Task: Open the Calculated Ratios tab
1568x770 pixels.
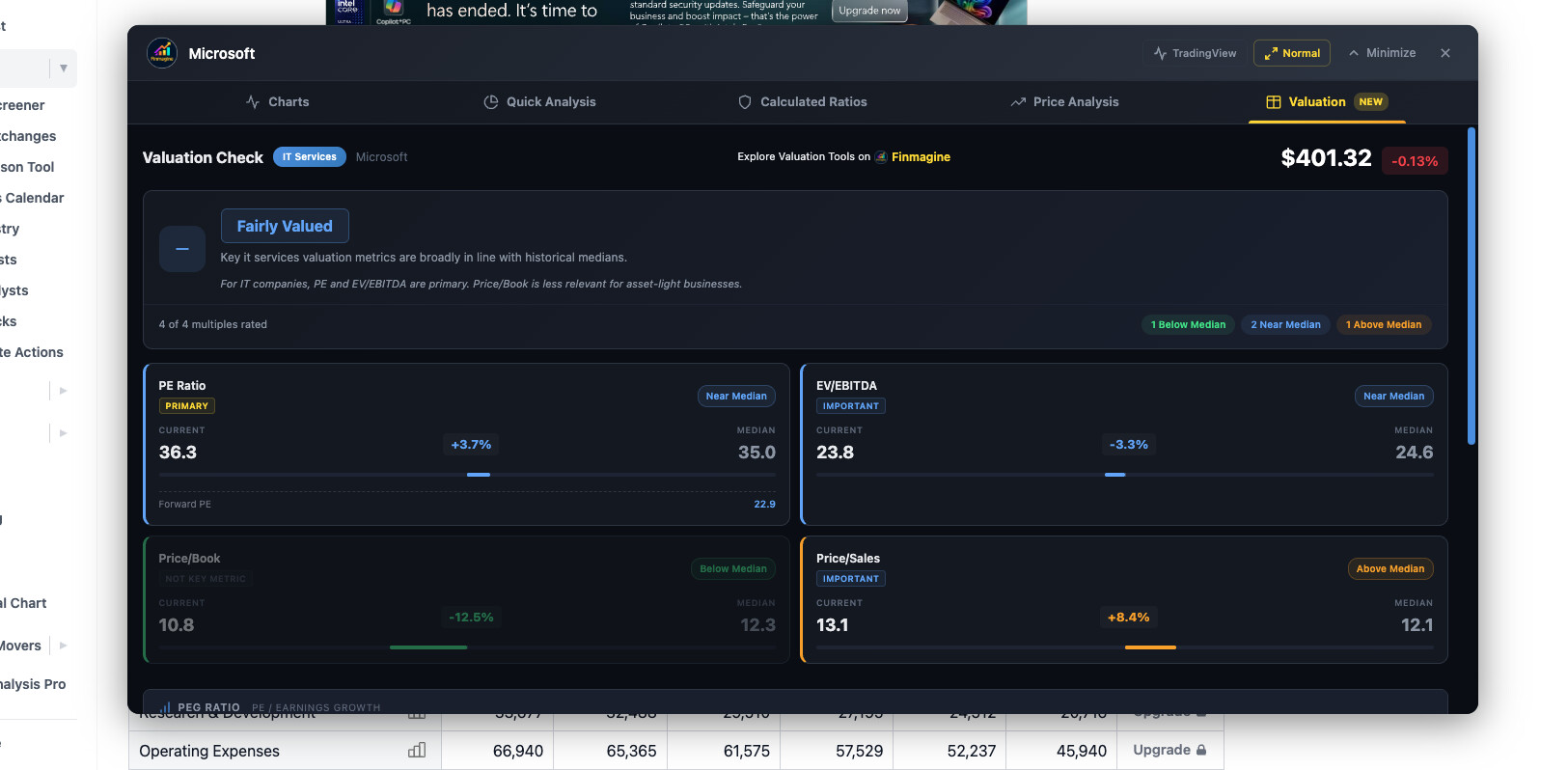Action: (812, 102)
